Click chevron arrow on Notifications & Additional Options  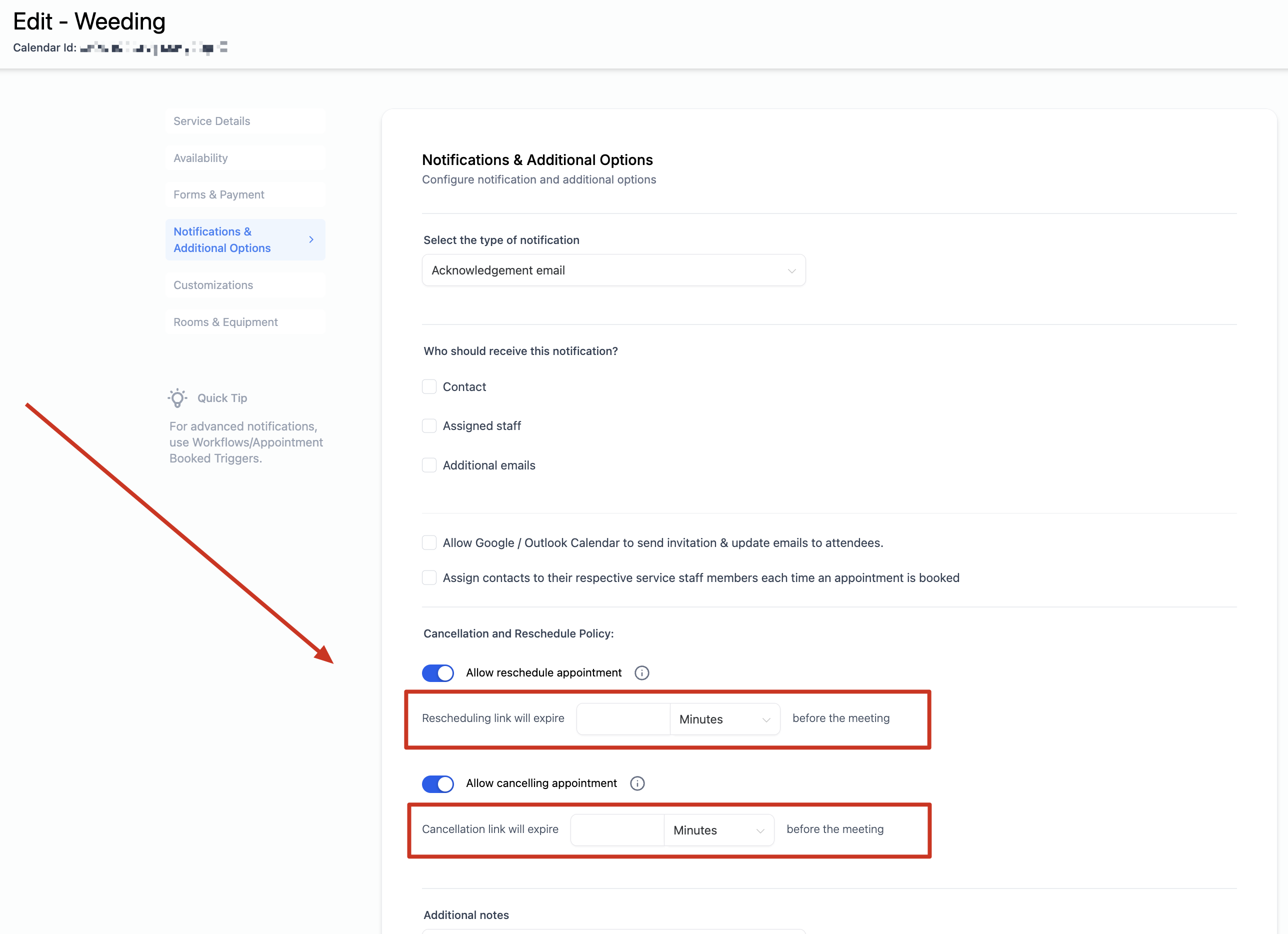311,239
